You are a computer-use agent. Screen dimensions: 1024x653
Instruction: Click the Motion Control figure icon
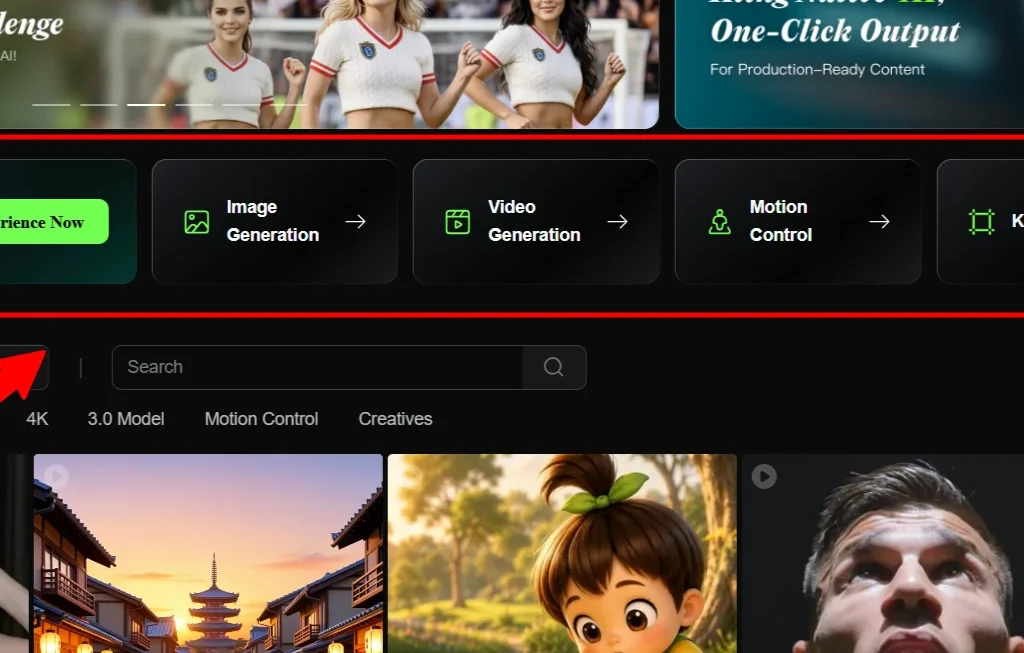[720, 222]
